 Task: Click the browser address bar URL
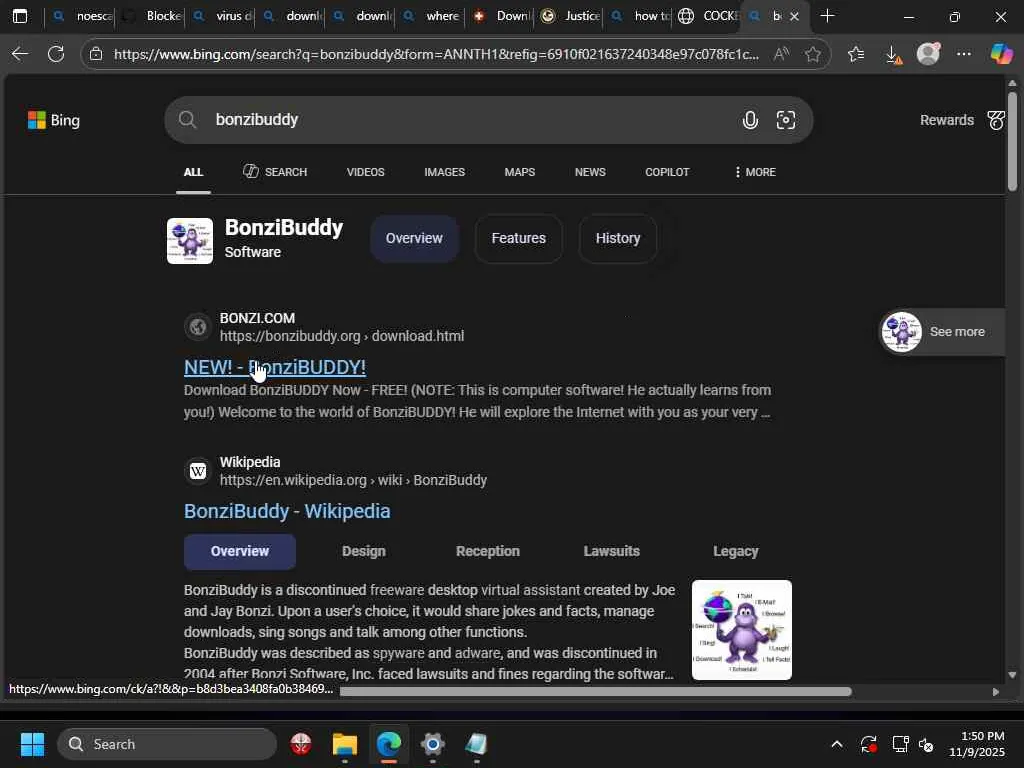click(436, 54)
